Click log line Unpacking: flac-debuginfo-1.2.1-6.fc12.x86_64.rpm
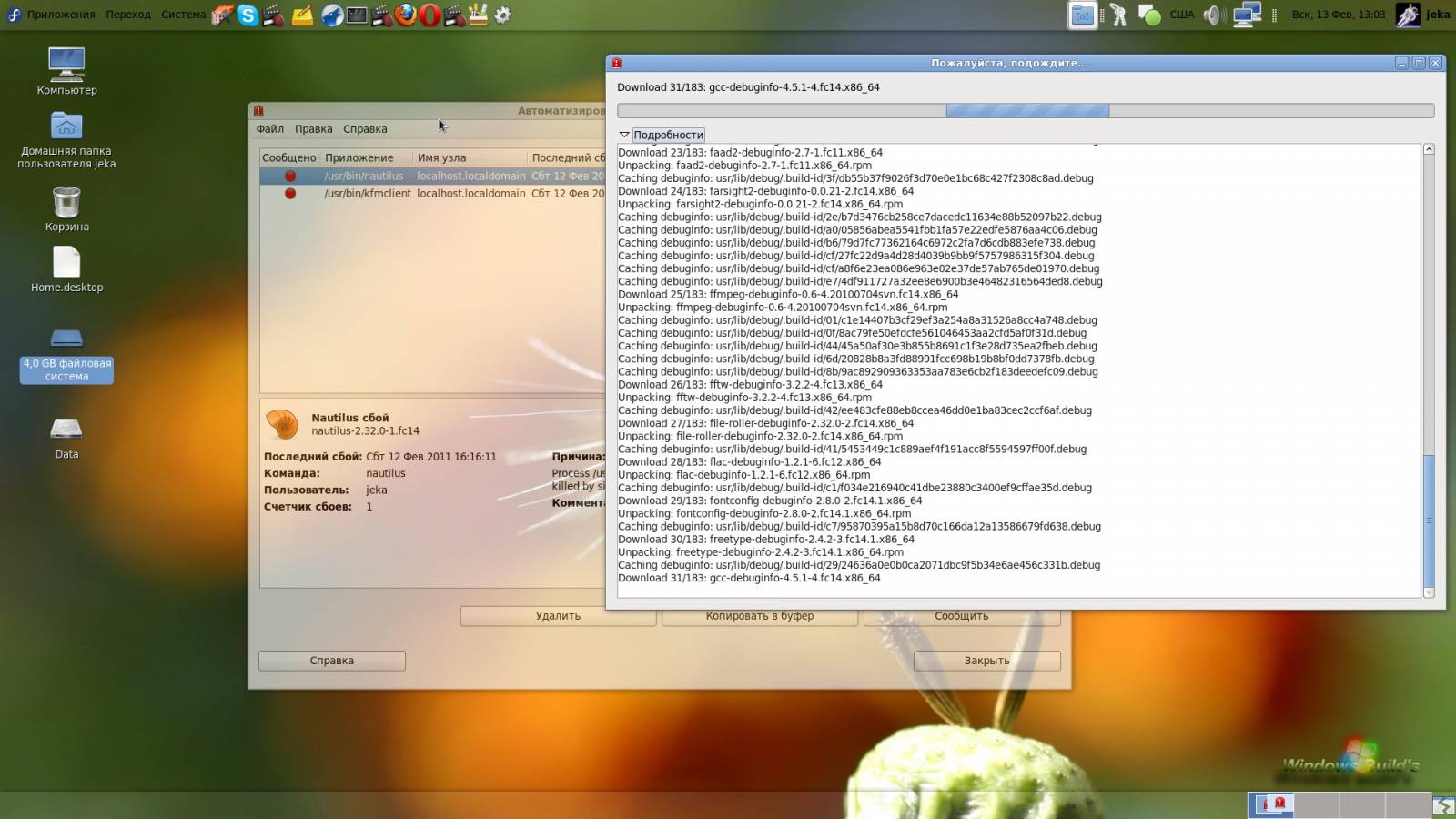The width and height of the screenshot is (1456, 819). [744, 474]
